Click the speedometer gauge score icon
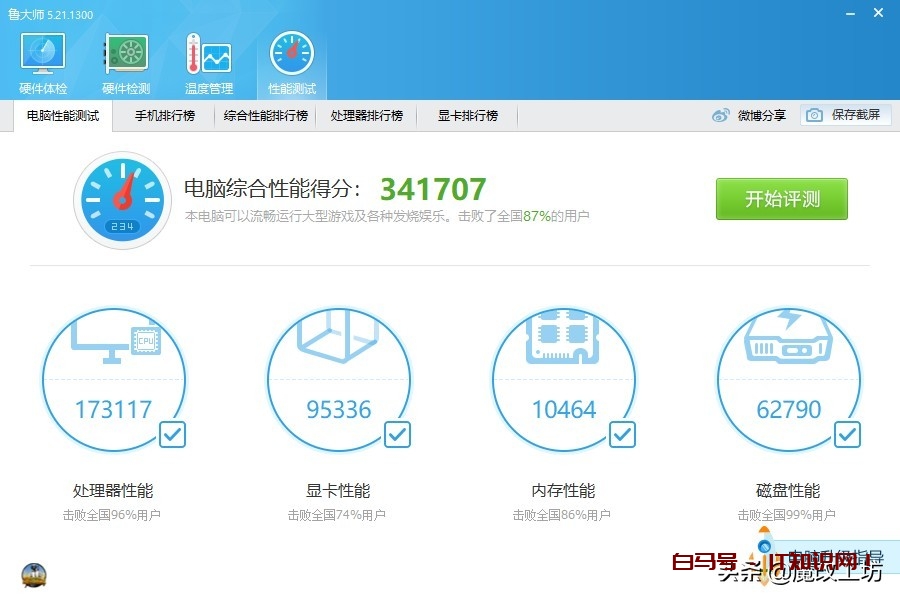Screen dimensions: 900x600 point(122,200)
